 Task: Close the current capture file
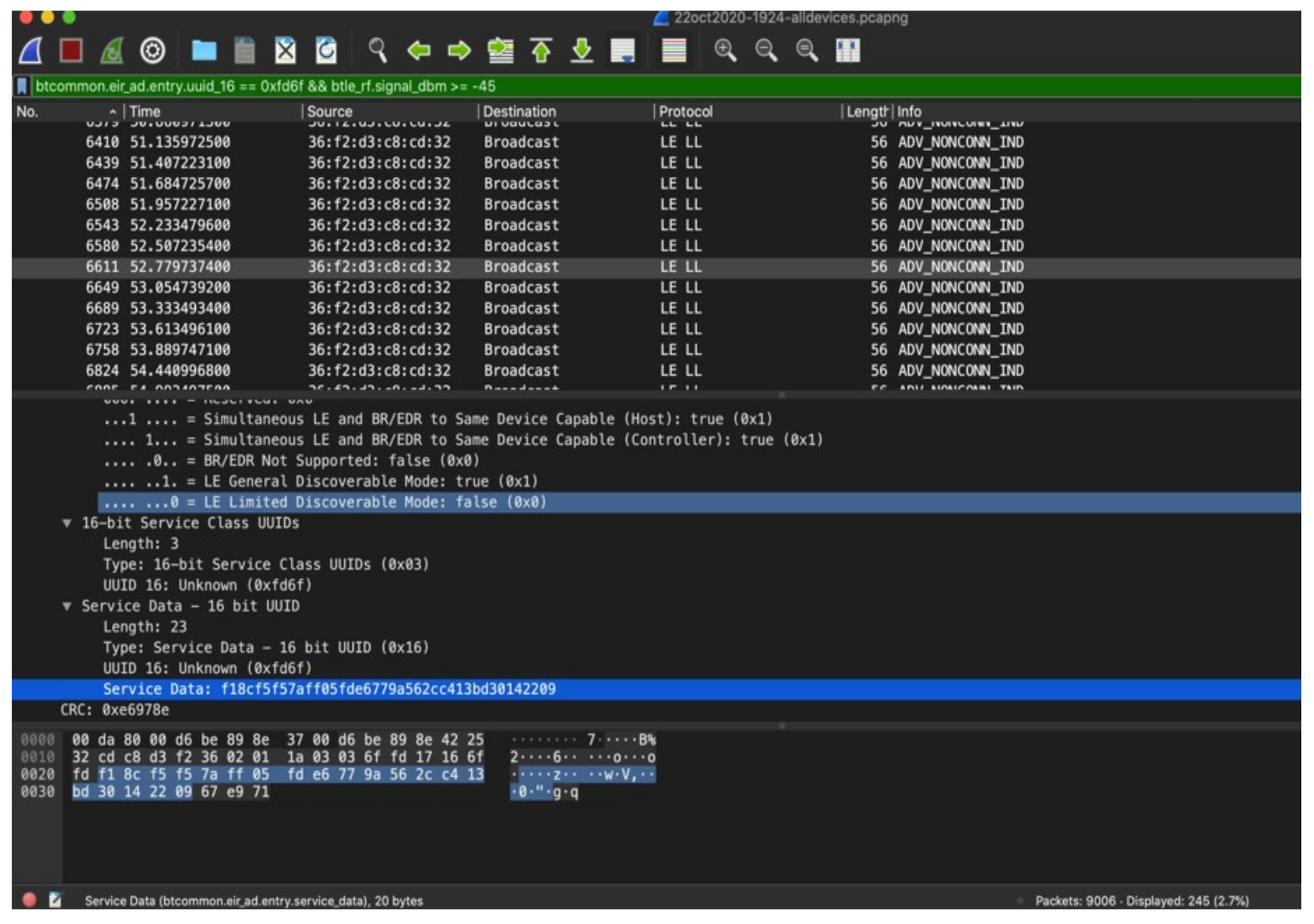pos(285,51)
